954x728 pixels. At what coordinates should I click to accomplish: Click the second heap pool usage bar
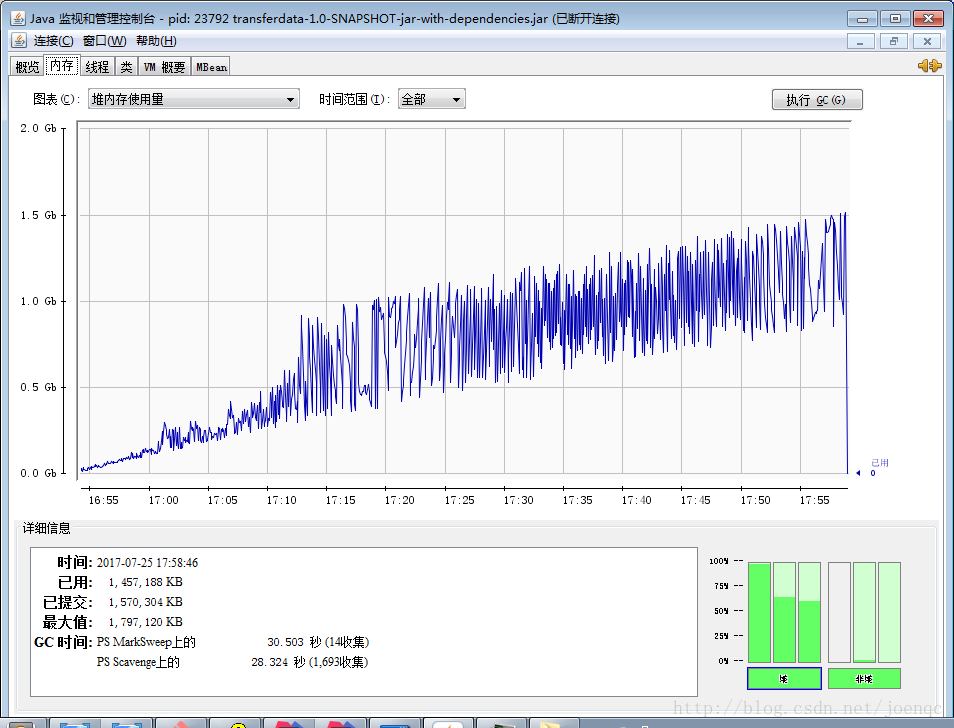(784, 612)
